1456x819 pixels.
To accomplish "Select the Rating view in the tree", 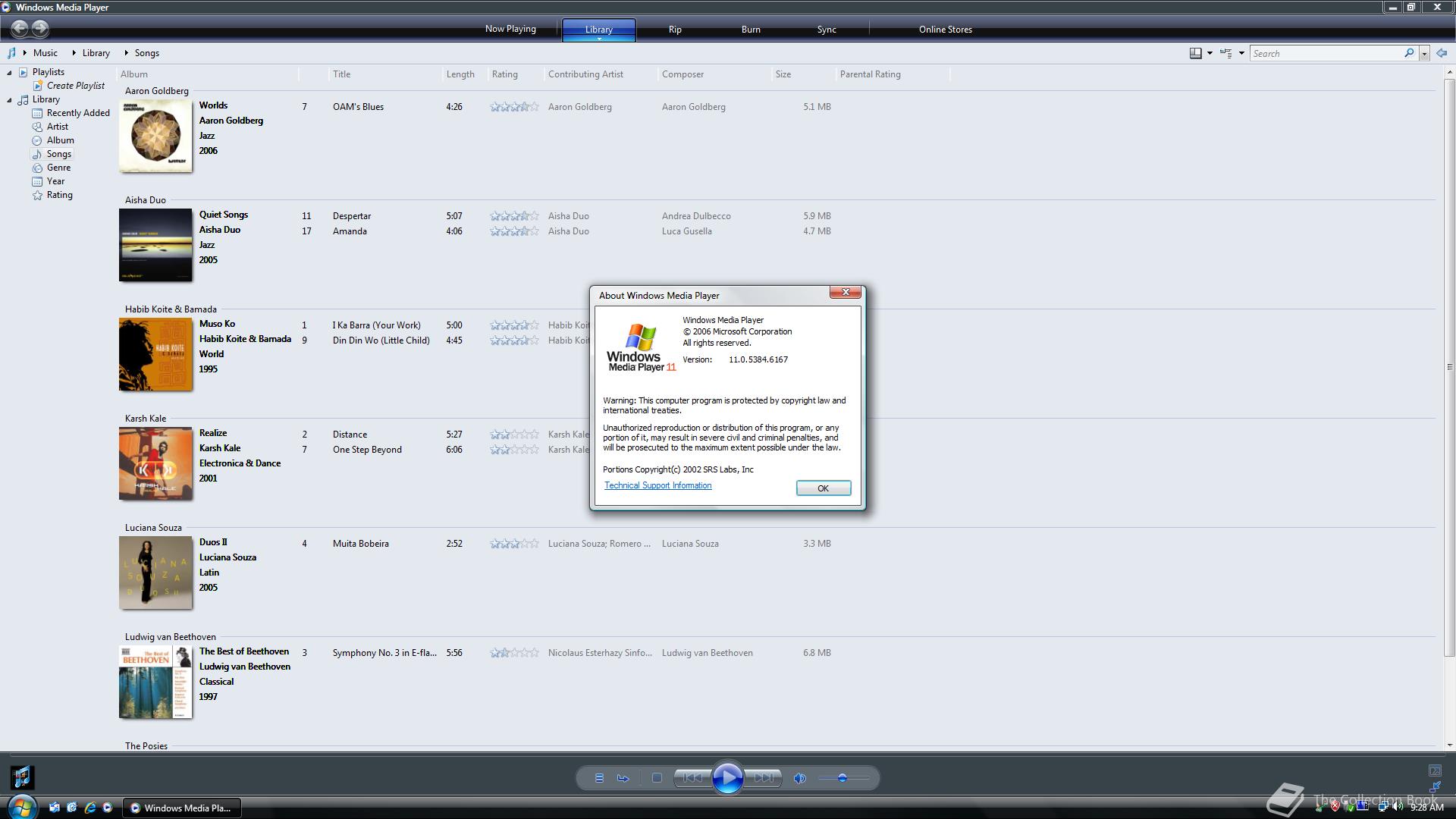I will [60, 195].
